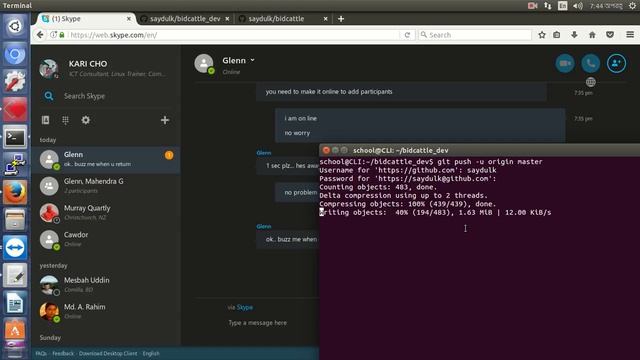Open Ubuntu Dash from launcher

(15, 27)
